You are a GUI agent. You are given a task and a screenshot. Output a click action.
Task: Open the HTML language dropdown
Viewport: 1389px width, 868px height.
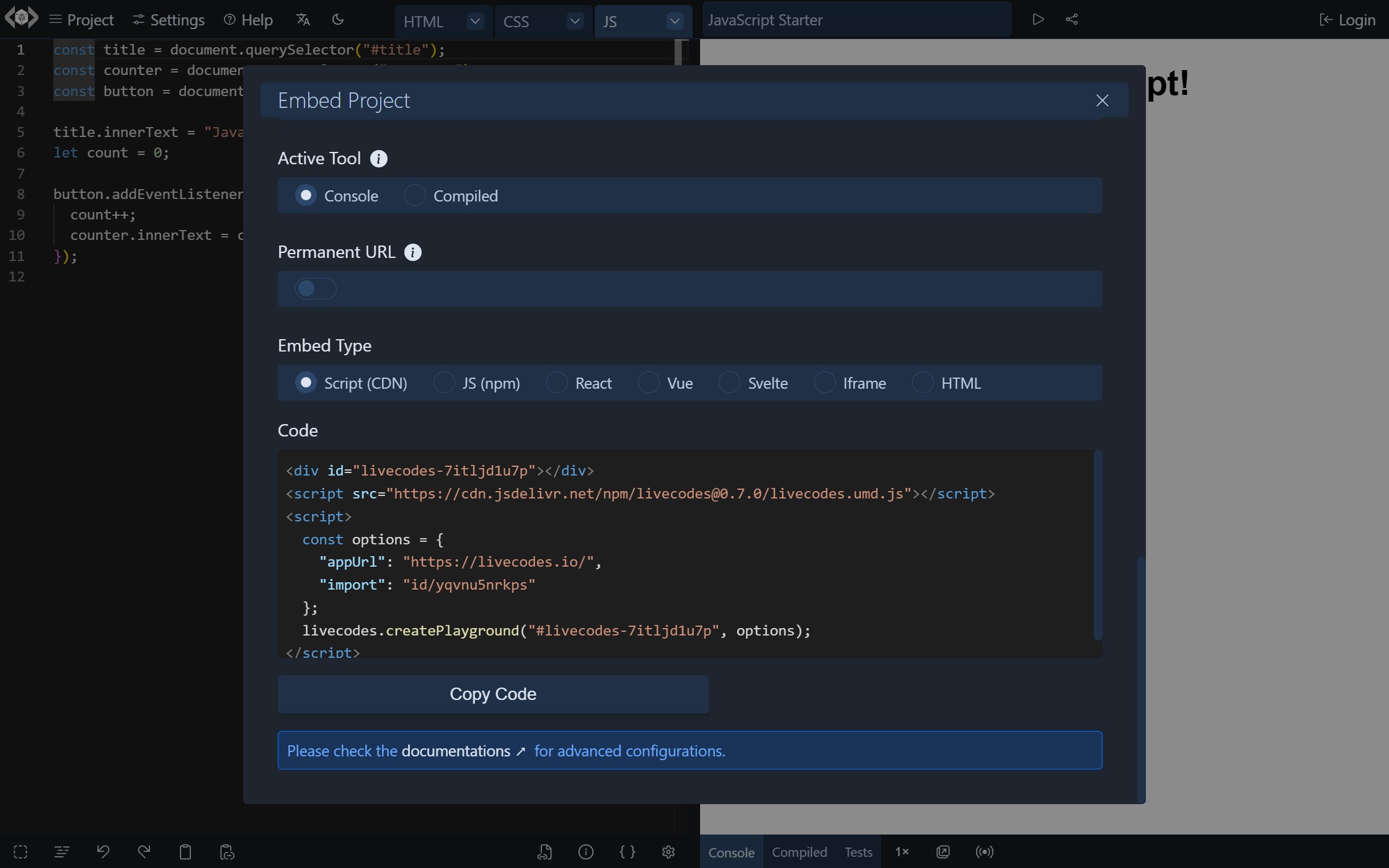(474, 21)
